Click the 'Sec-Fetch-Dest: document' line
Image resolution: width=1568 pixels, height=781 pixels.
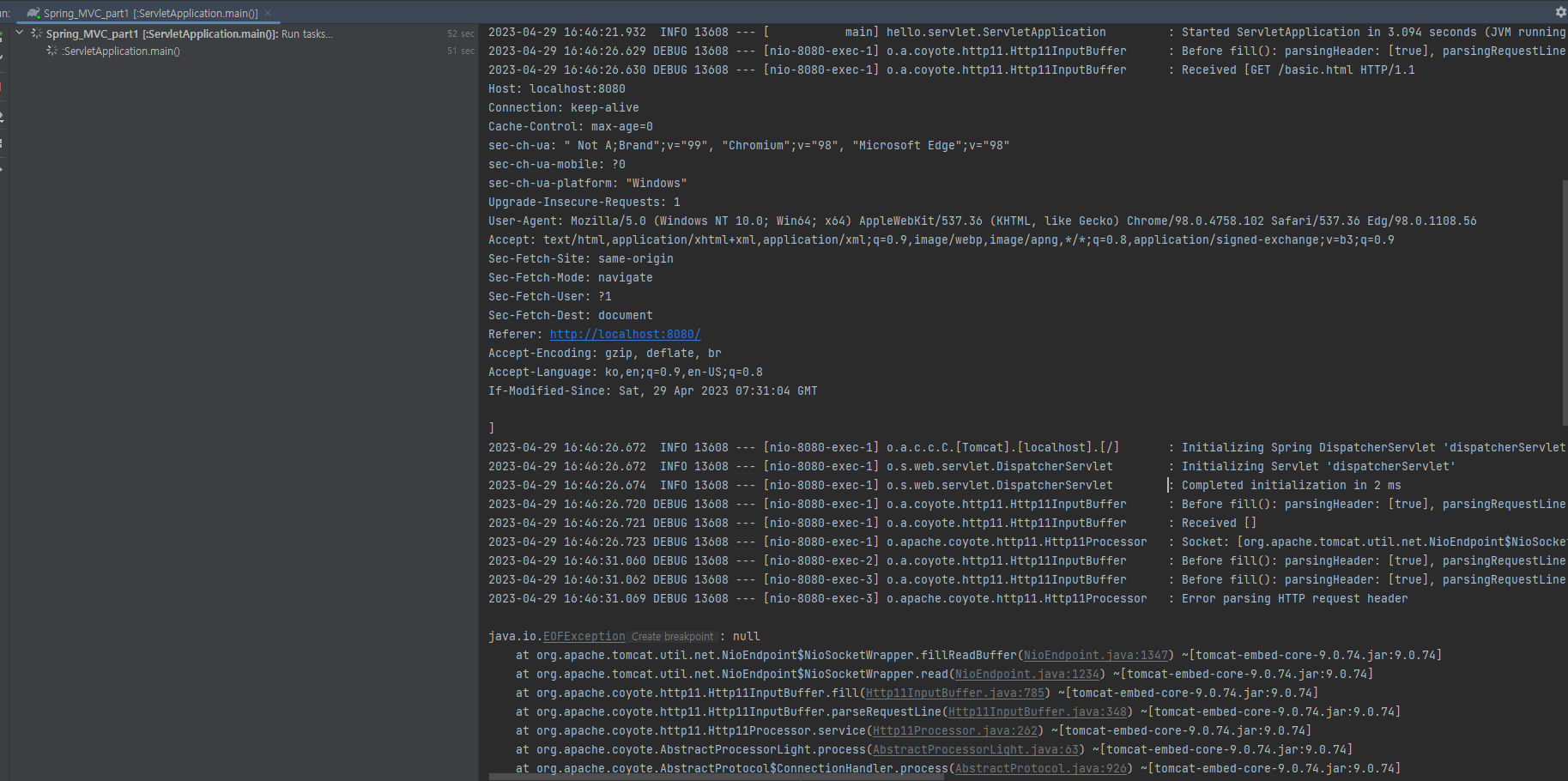570,315
